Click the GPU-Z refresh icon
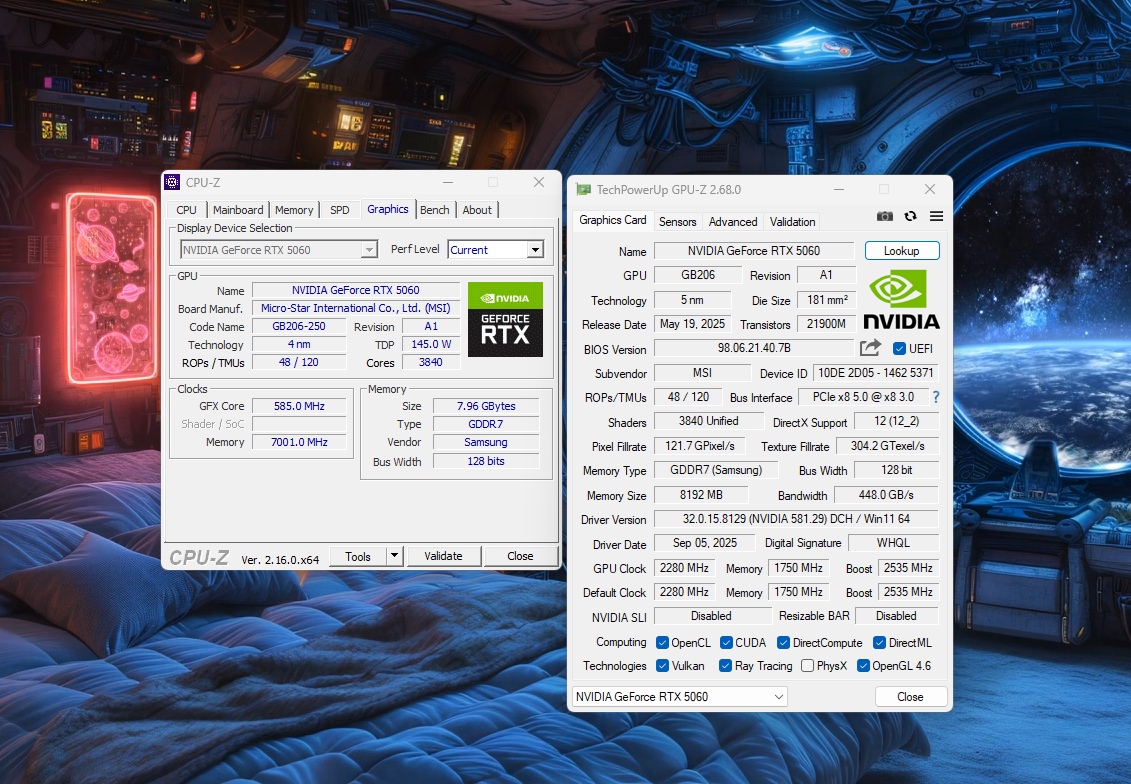Screen dimensions: 1131x784 [910, 216]
